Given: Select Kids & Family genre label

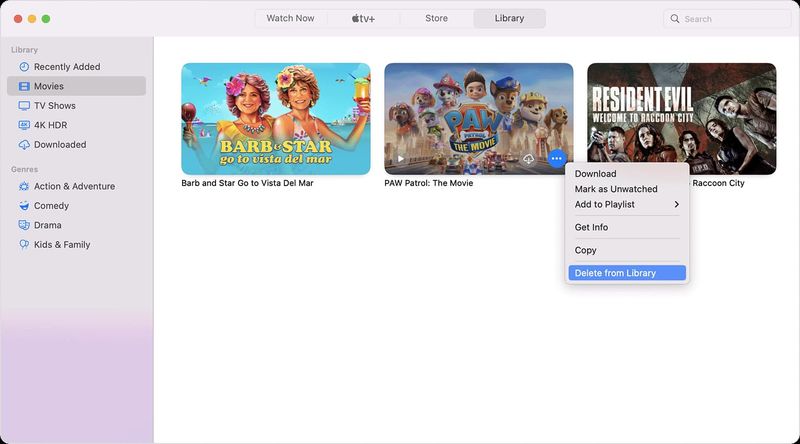Looking at the screenshot, I should point(62,244).
